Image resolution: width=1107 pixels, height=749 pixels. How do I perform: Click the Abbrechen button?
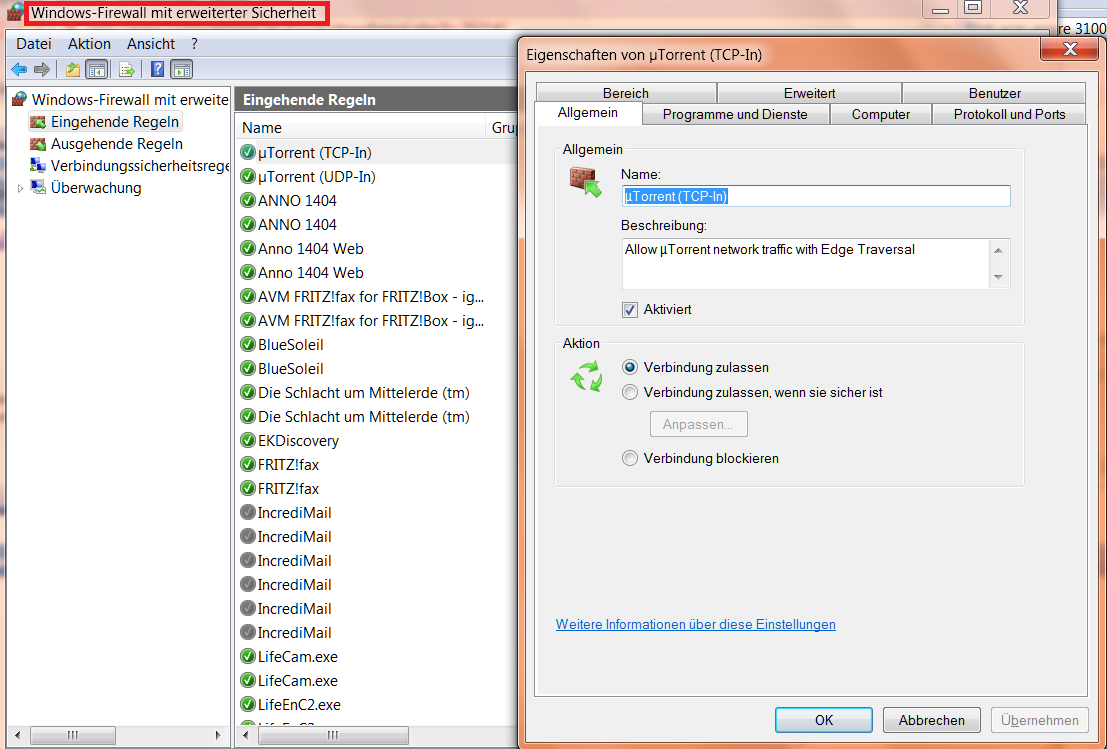click(931, 720)
